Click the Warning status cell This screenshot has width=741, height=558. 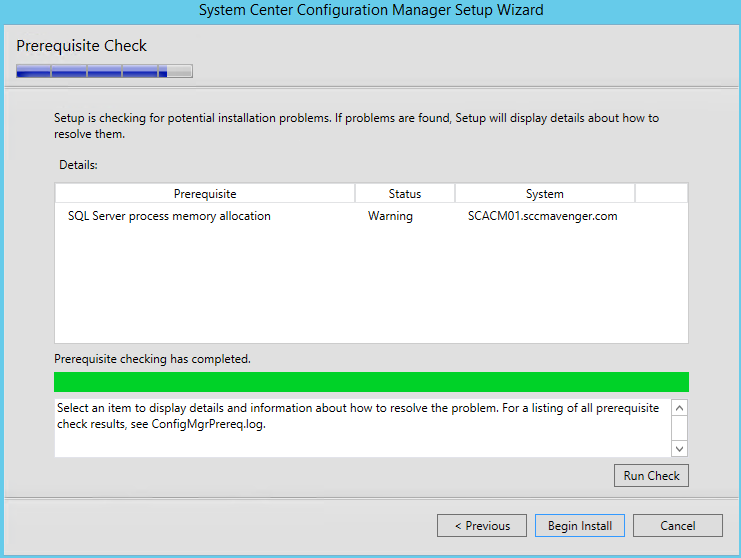coord(390,216)
